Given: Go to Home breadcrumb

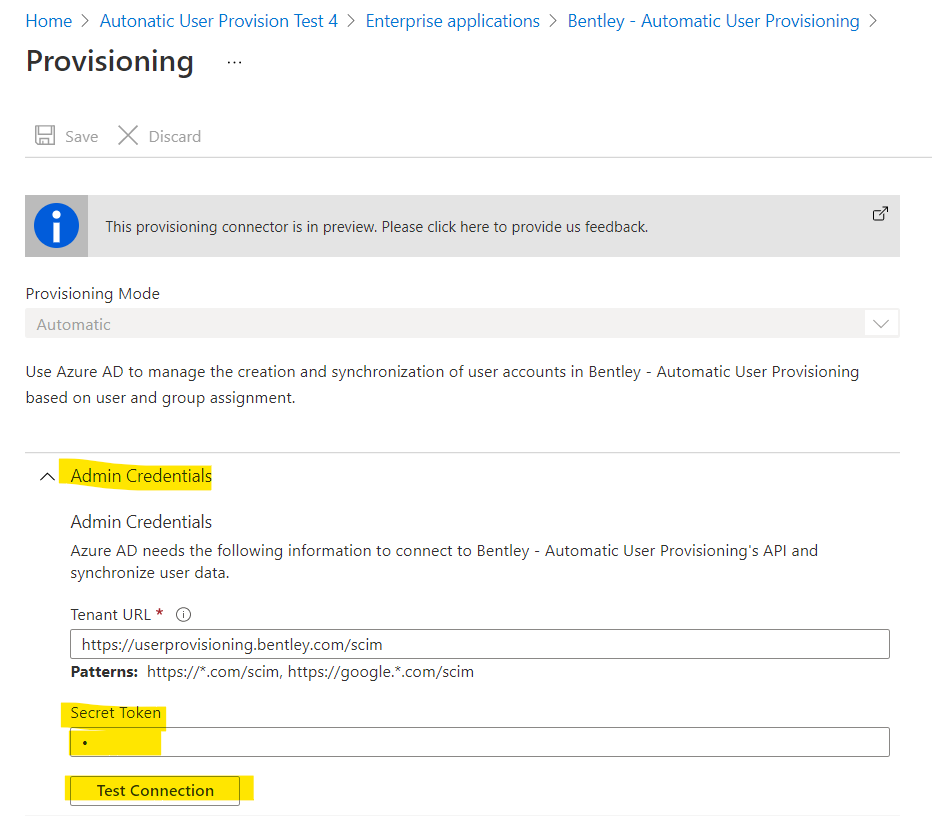Looking at the screenshot, I should [x=49, y=21].
